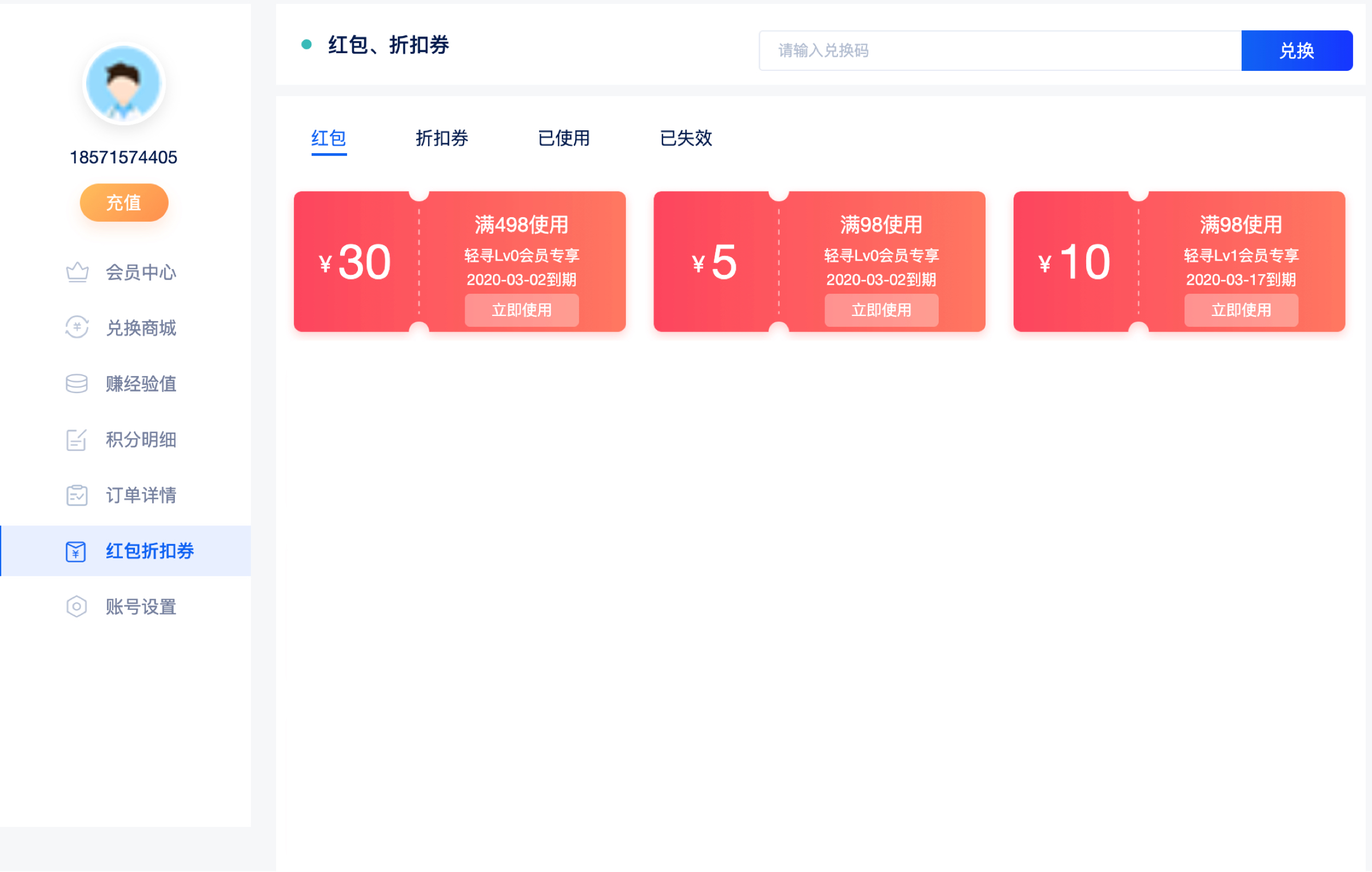Click the hexagon gear icon for 账号设置
The image size is (1372, 872).
(x=77, y=606)
